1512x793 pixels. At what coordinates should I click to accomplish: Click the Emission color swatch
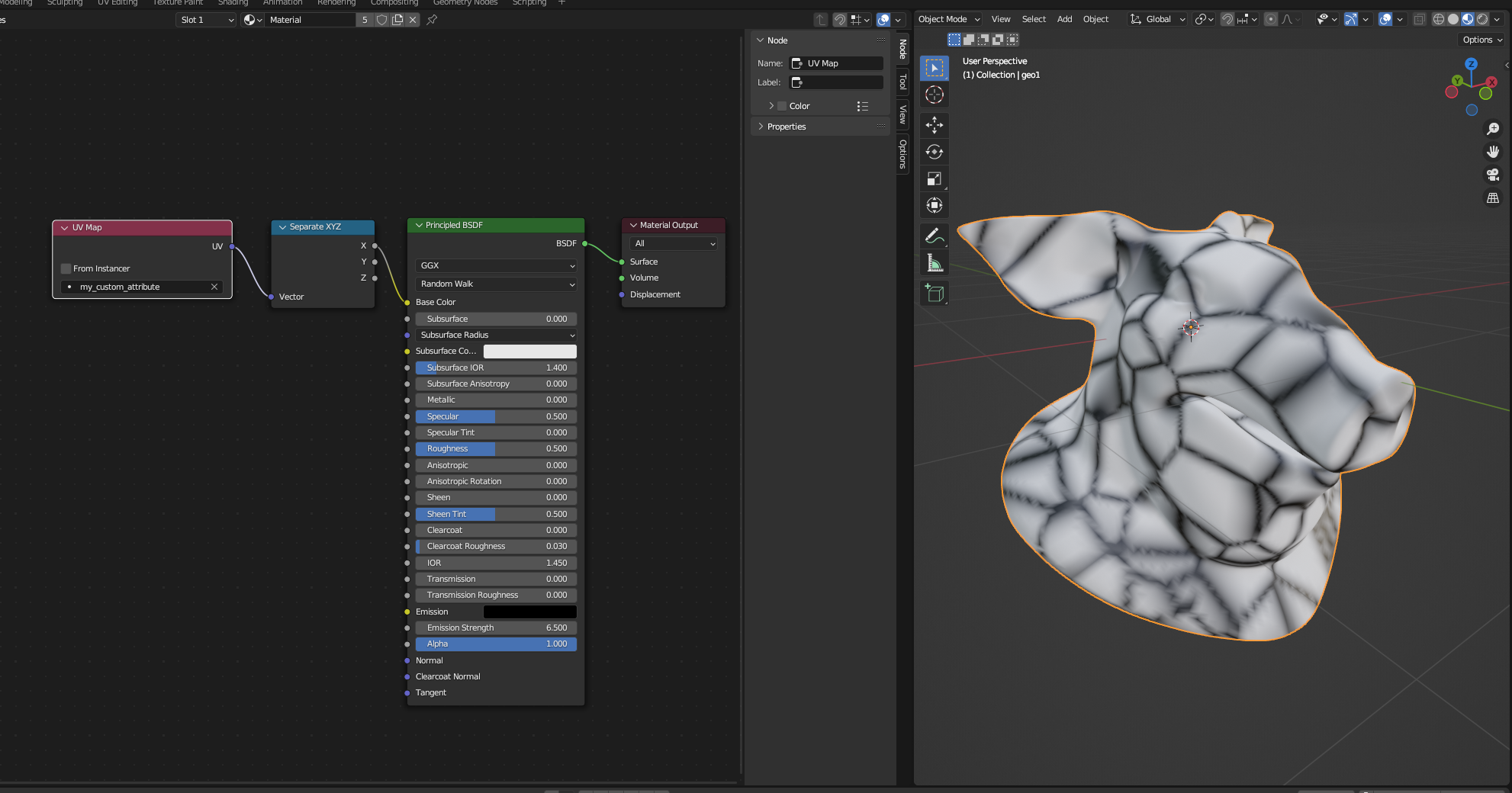click(529, 612)
